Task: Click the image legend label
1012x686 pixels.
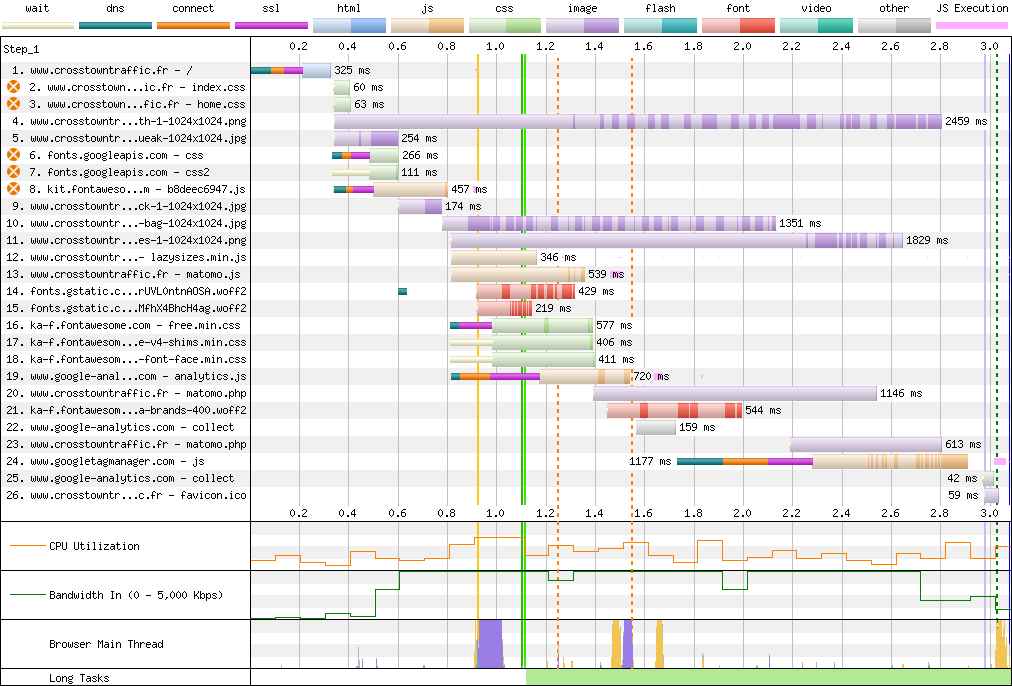Action: pos(582,8)
